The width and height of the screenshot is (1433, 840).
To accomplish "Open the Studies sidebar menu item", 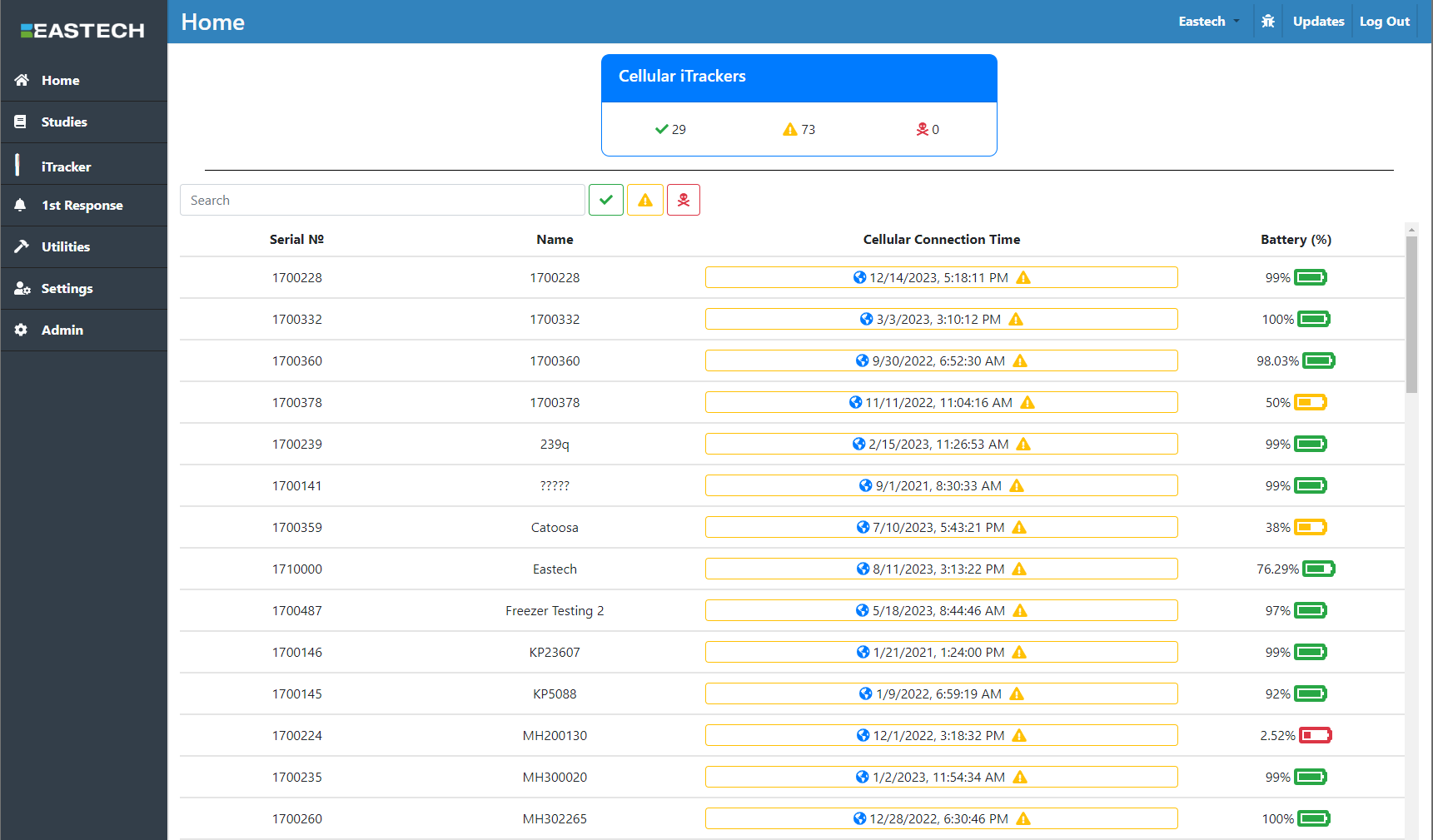I will 64,122.
